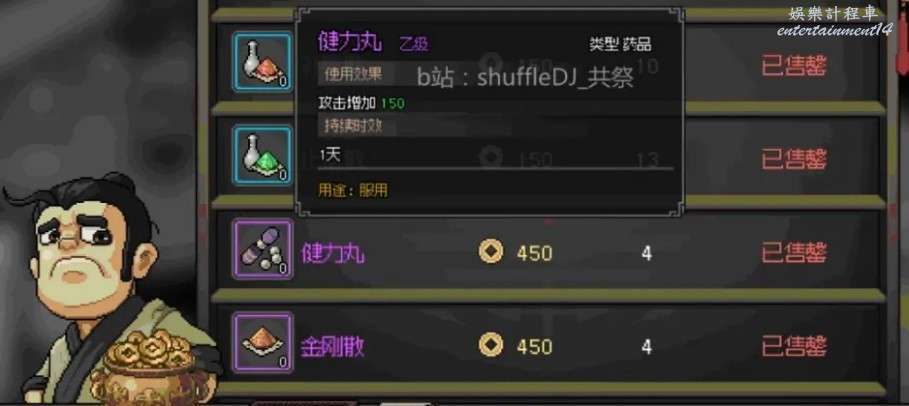Click the red scrollbar handle at right edge

point(903,38)
